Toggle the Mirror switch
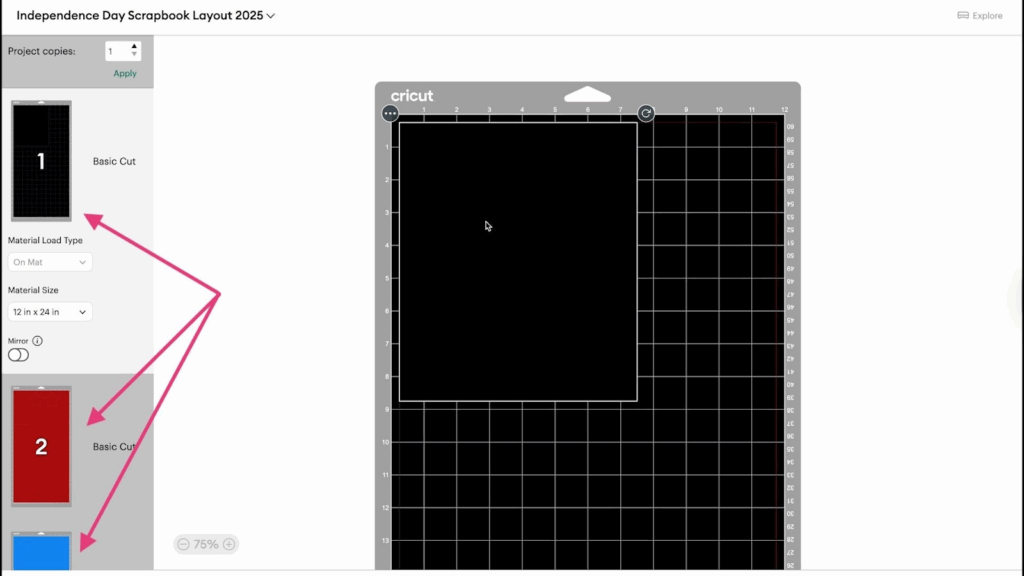Screen dimensions: 1024x576 click(18, 355)
